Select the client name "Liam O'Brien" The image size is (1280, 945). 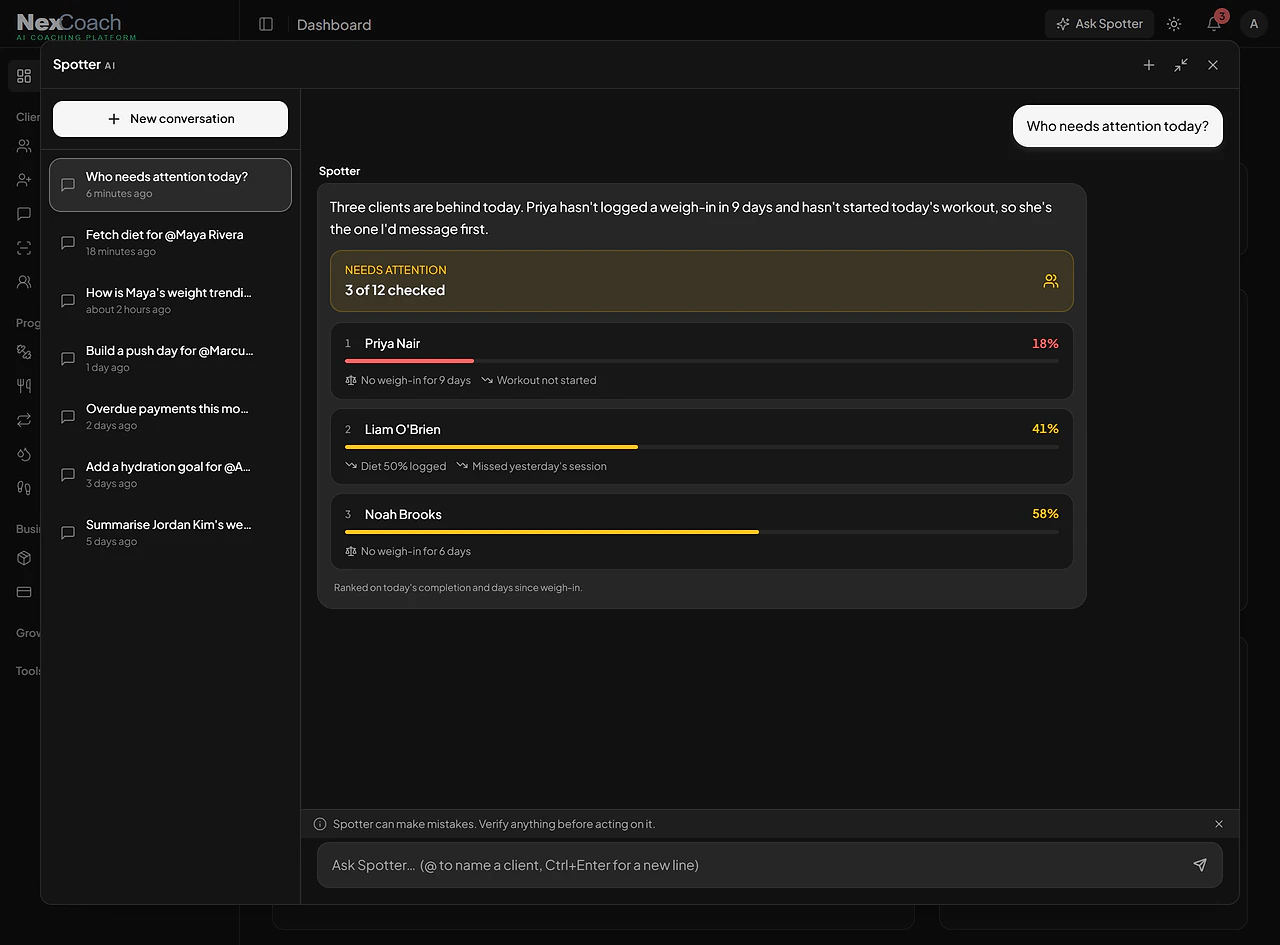(402, 430)
